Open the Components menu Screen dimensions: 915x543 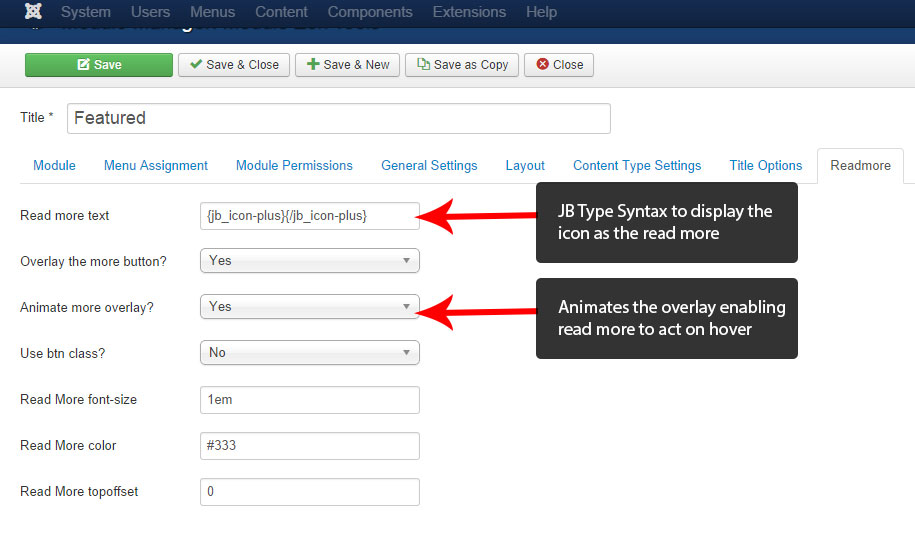pyautogui.click(x=370, y=12)
